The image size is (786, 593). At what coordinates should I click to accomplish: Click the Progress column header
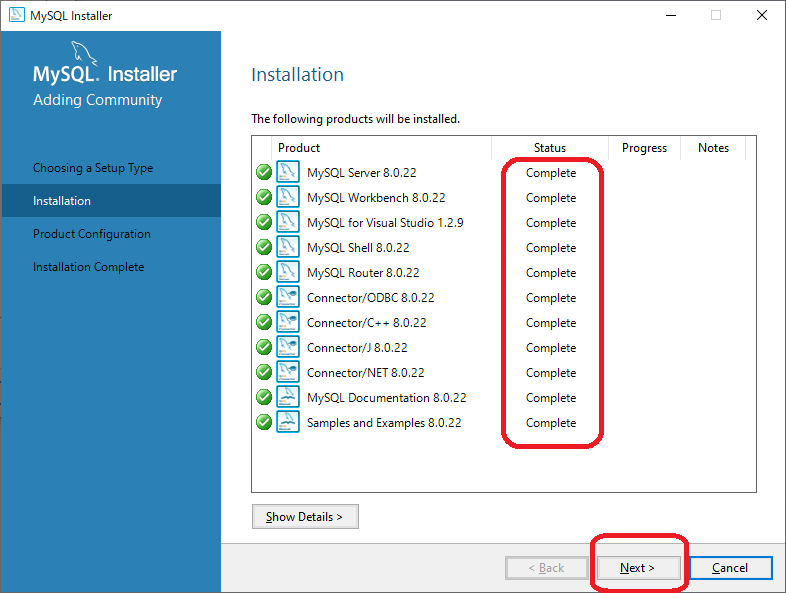[644, 148]
